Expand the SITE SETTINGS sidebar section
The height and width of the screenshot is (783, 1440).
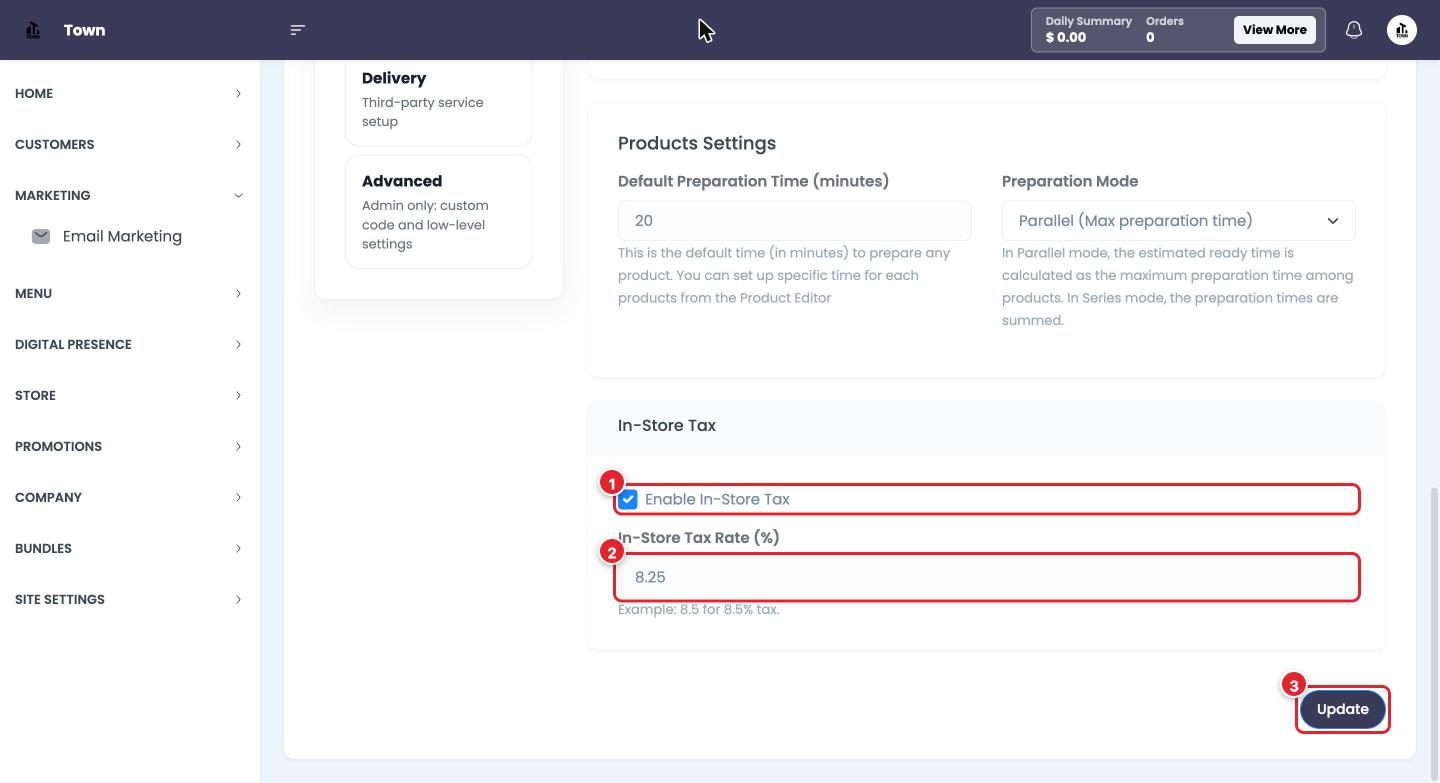[x=128, y=599]
